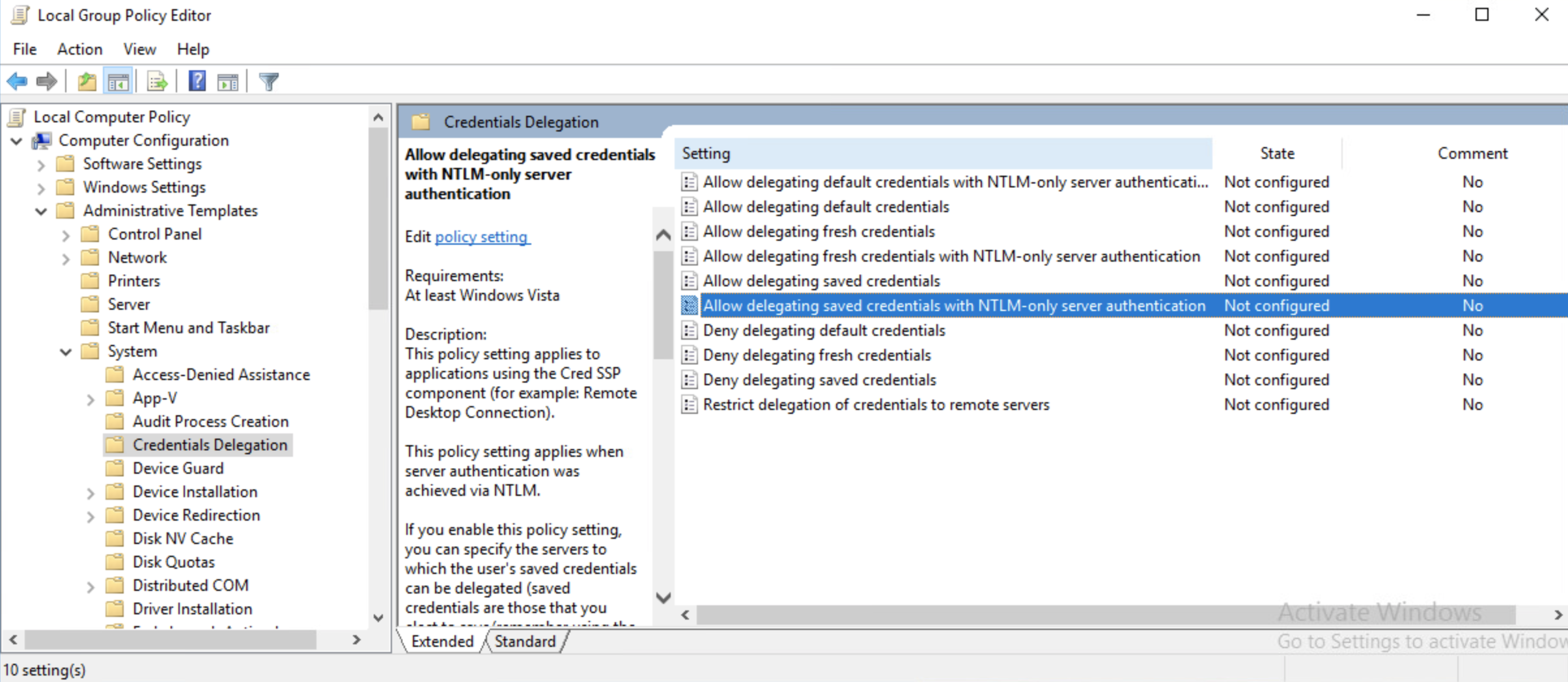Click policy icon for Deny delegating saved credentials
The height and width of the screenshot is (682, 1568).
coord(689,380)
